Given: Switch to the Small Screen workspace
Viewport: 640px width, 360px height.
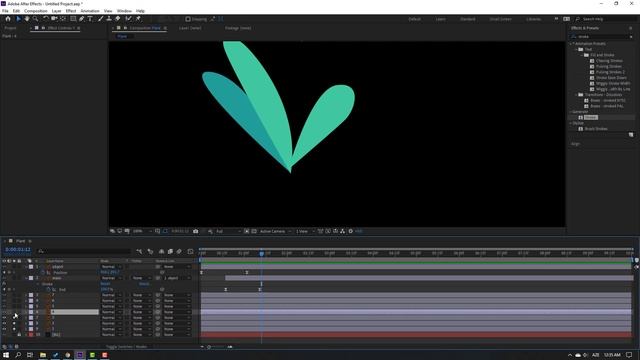Looking at the screenshot, I should click(500, 19).
